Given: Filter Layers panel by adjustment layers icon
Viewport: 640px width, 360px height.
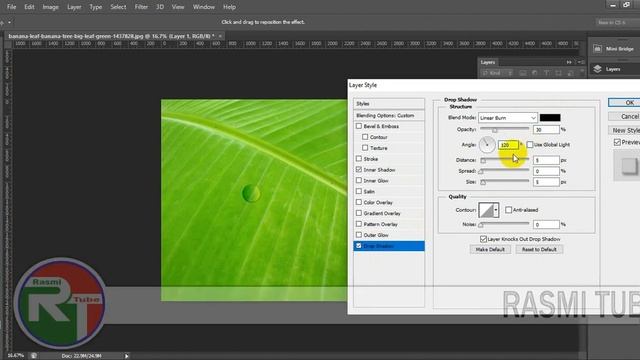Looking at the screenshot, I should tap(534, 73).
